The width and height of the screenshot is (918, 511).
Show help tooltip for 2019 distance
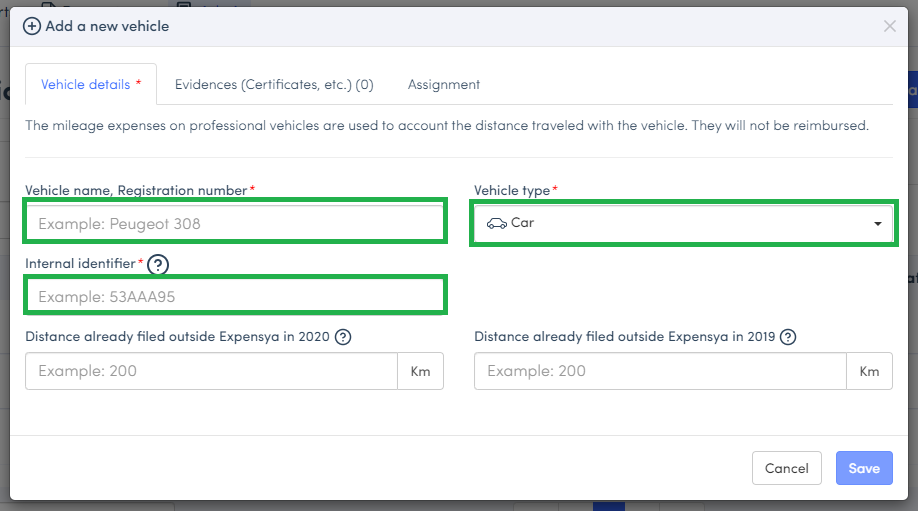(x=788, y=337)
